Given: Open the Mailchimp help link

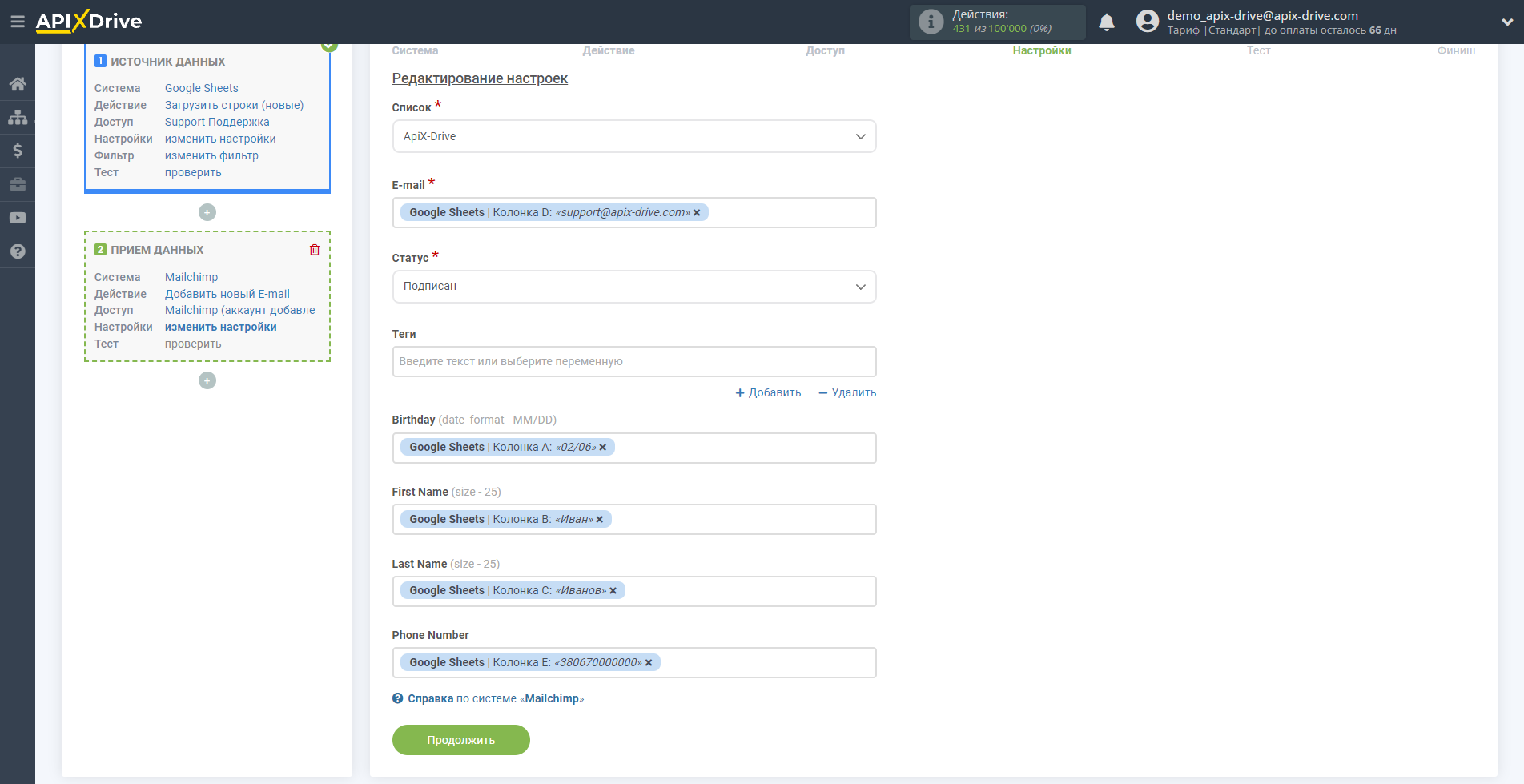Looking at the screenshot, I should (x=496, y=698).
